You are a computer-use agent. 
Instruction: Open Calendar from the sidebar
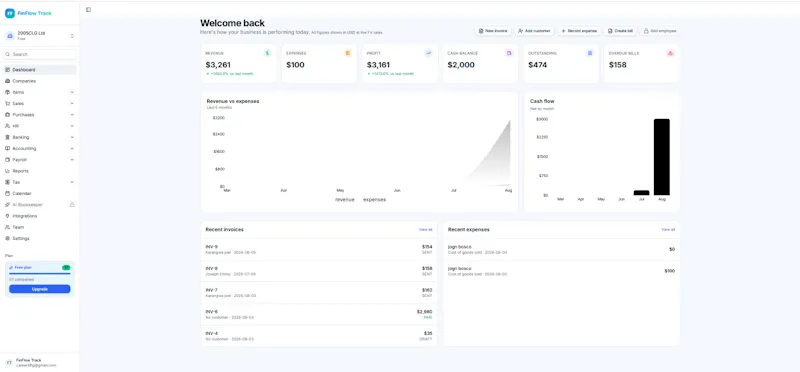40,193
